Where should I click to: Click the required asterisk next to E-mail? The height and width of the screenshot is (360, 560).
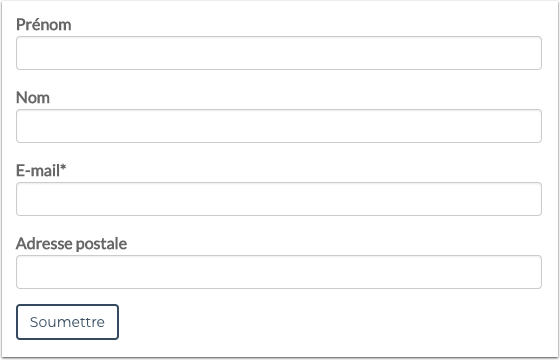[x=63, y=168]
